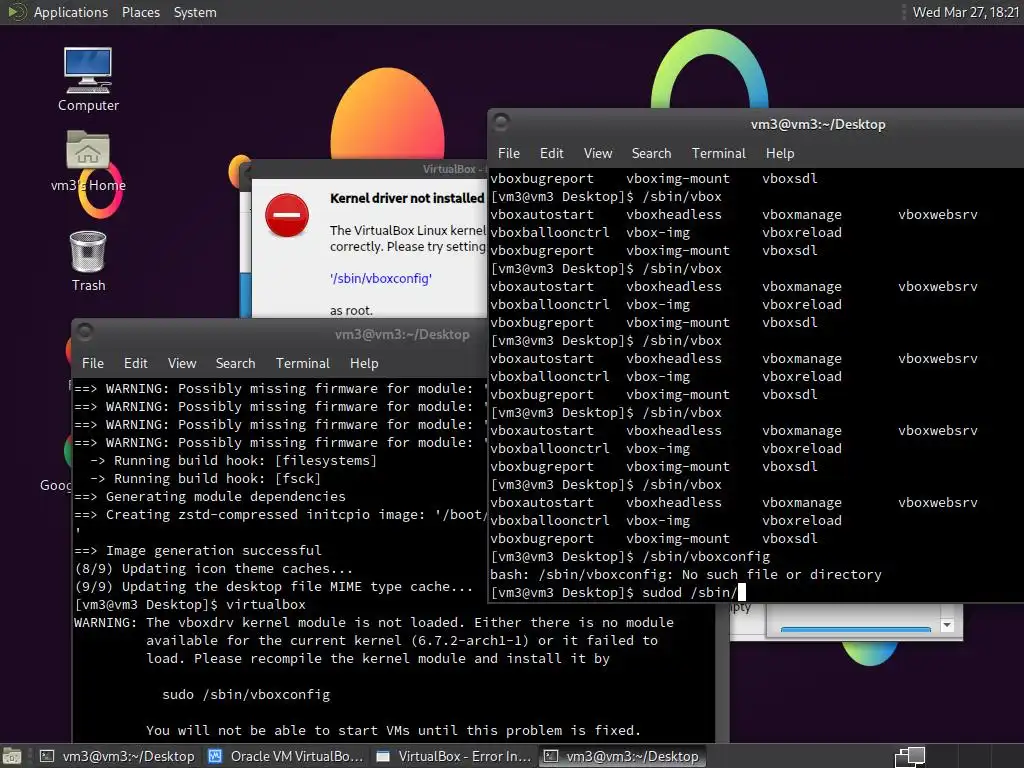Click window menu button of lower-left terminal titlebar
Image resolution: width=1024 pixels, height=768 pixels.
[x=85, y=332]
